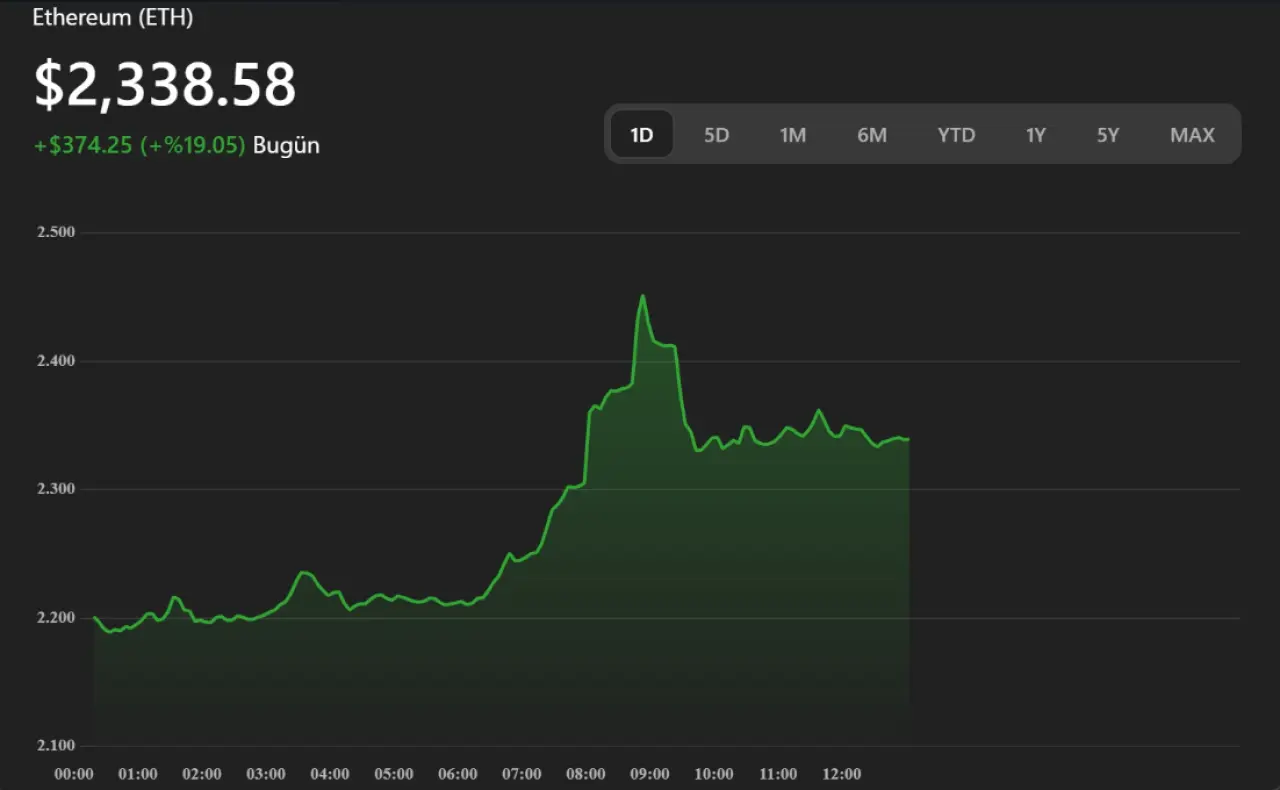The height and width of the screenshot is (790, 1280).
Task: Click the 07:00 time axis label
Action: 522,774
